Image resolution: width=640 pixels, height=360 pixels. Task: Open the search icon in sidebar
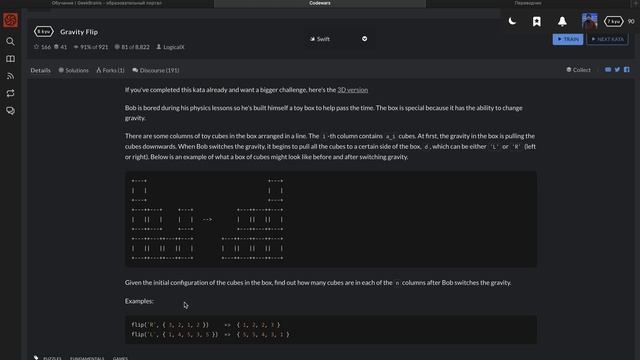click(x=10, y=42)
